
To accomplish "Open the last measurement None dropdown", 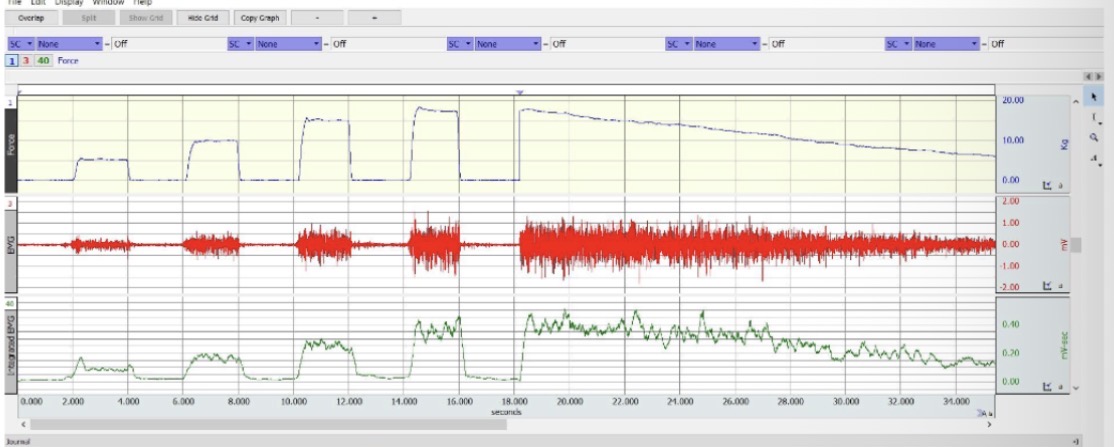I will click(x=946, y=44).
